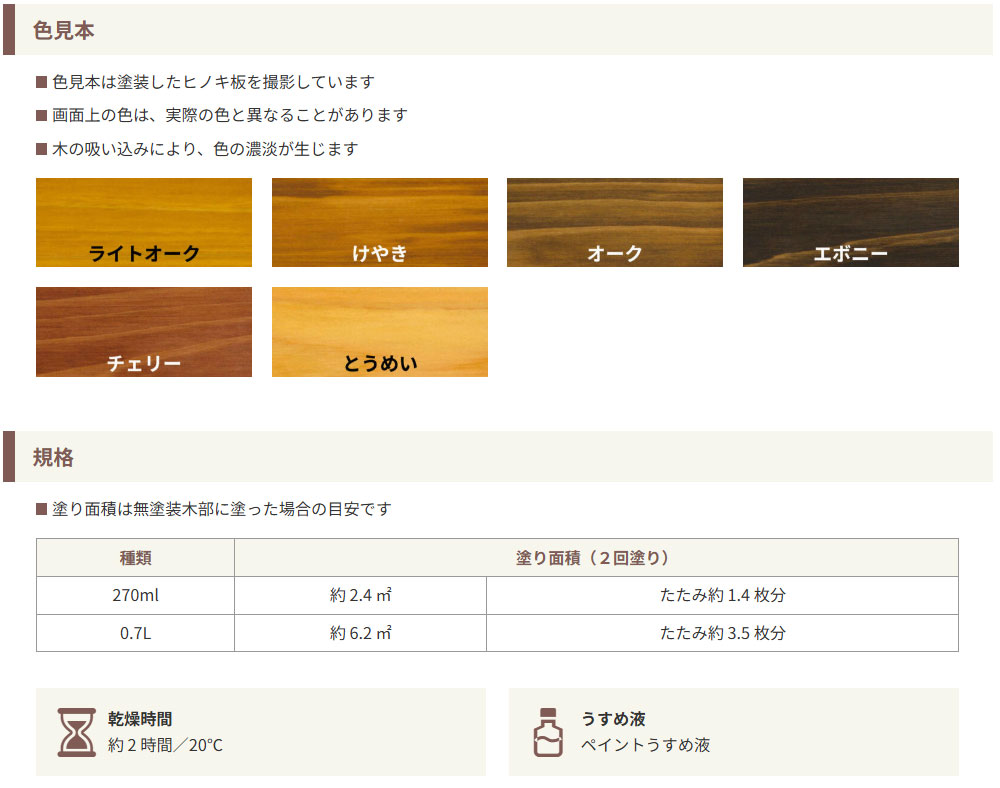Choose the けやき wood color swatch

click(x=380, y=223)
